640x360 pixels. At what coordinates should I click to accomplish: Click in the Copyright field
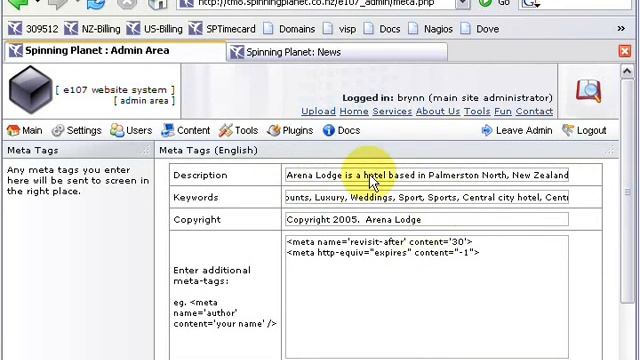click(x=427, y=220)
